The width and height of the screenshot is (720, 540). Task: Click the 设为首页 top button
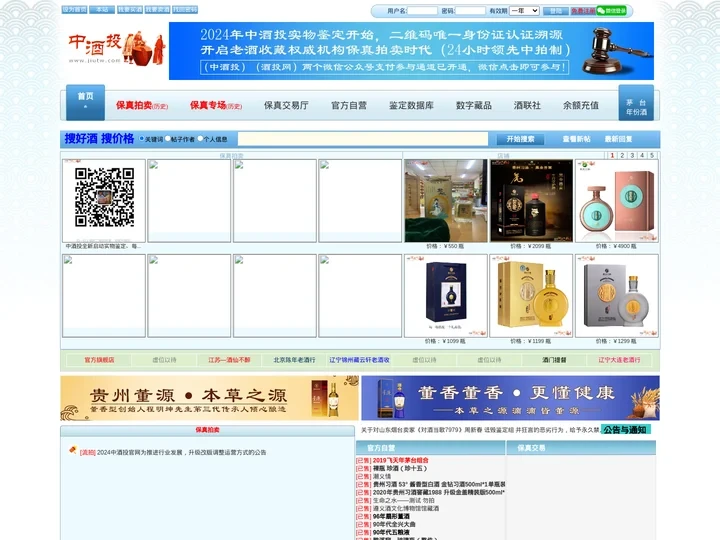(74, 10)
